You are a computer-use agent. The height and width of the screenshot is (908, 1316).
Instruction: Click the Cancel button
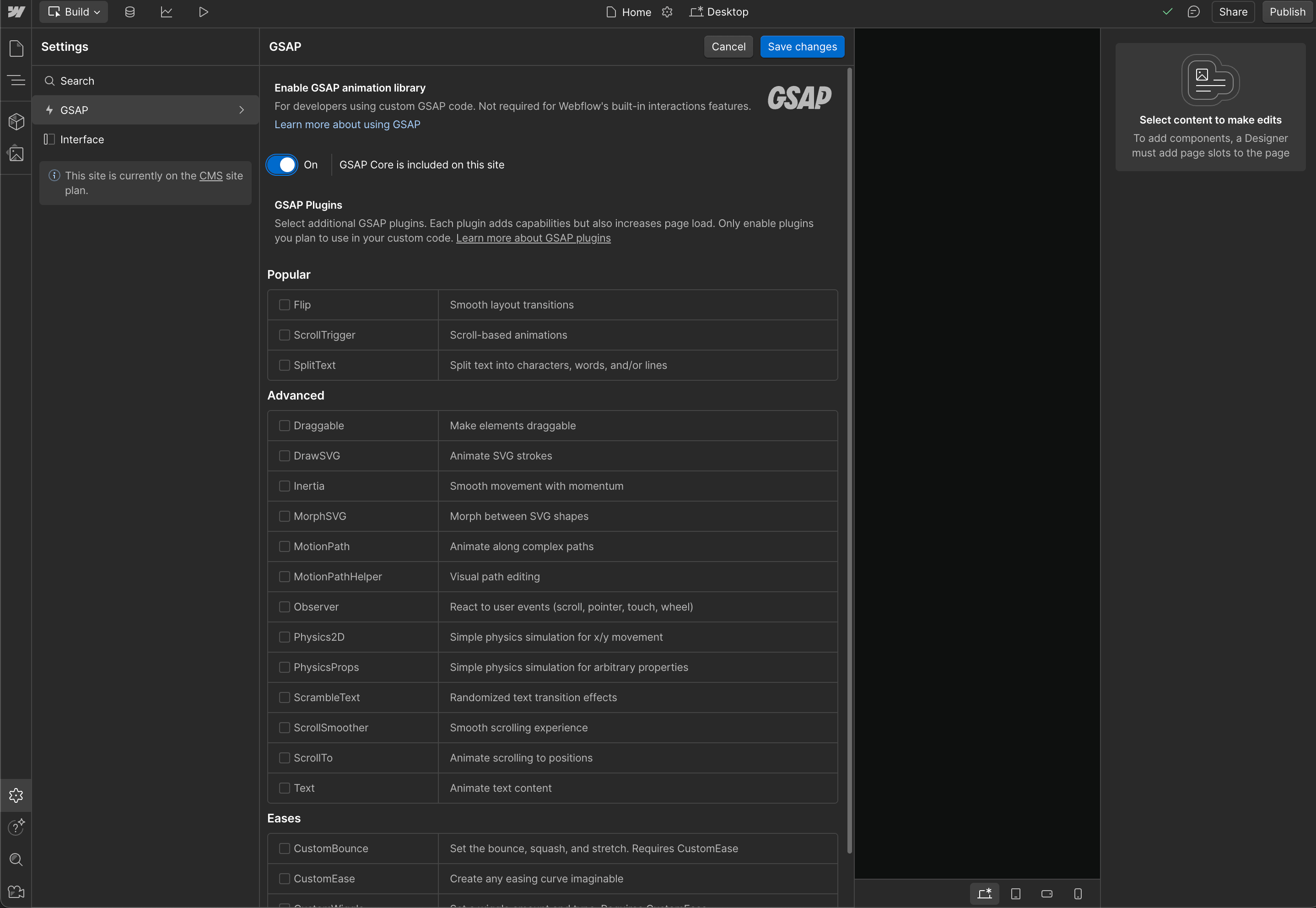(728, 47)
